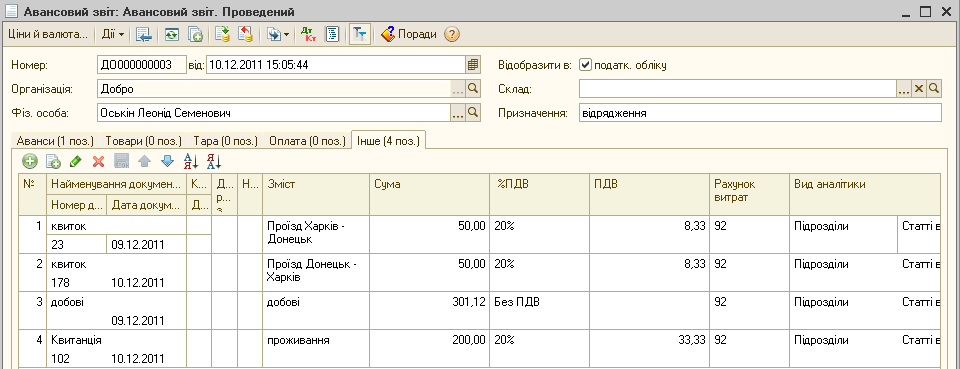Expand the create-based-on dropdown arrow
This screenshot has height=369, width=960.
[286, 35]
